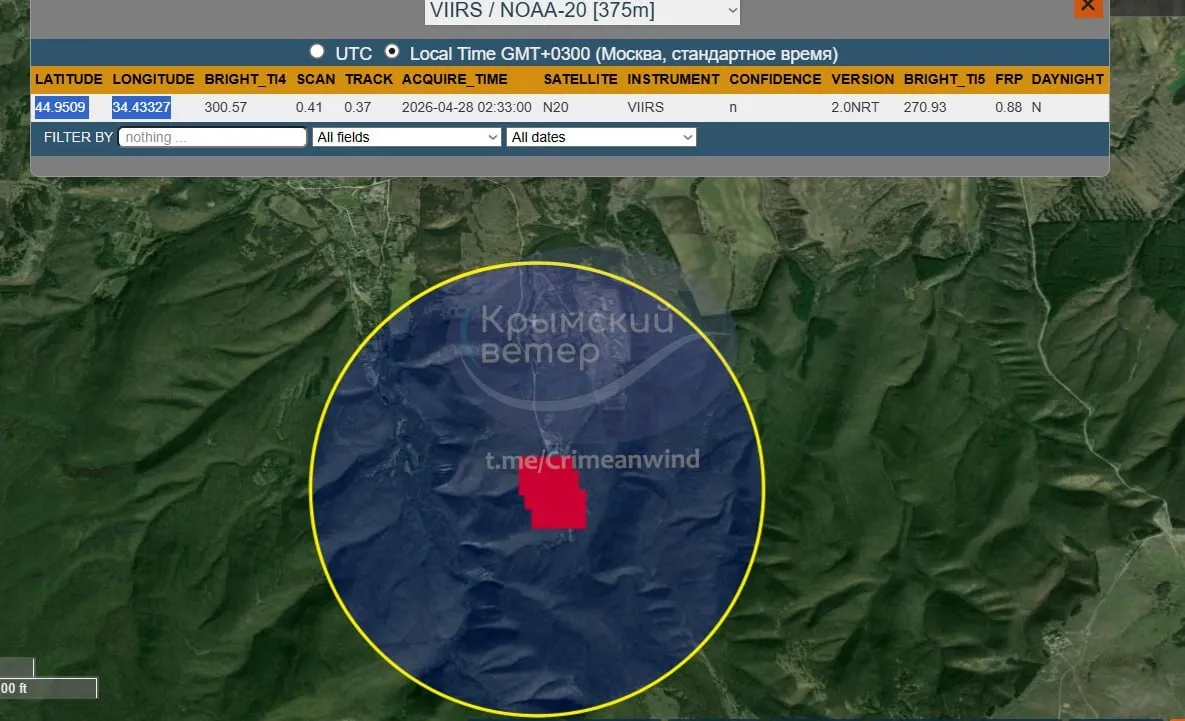Select the UTC time radio button

click(x=317, y=51)
